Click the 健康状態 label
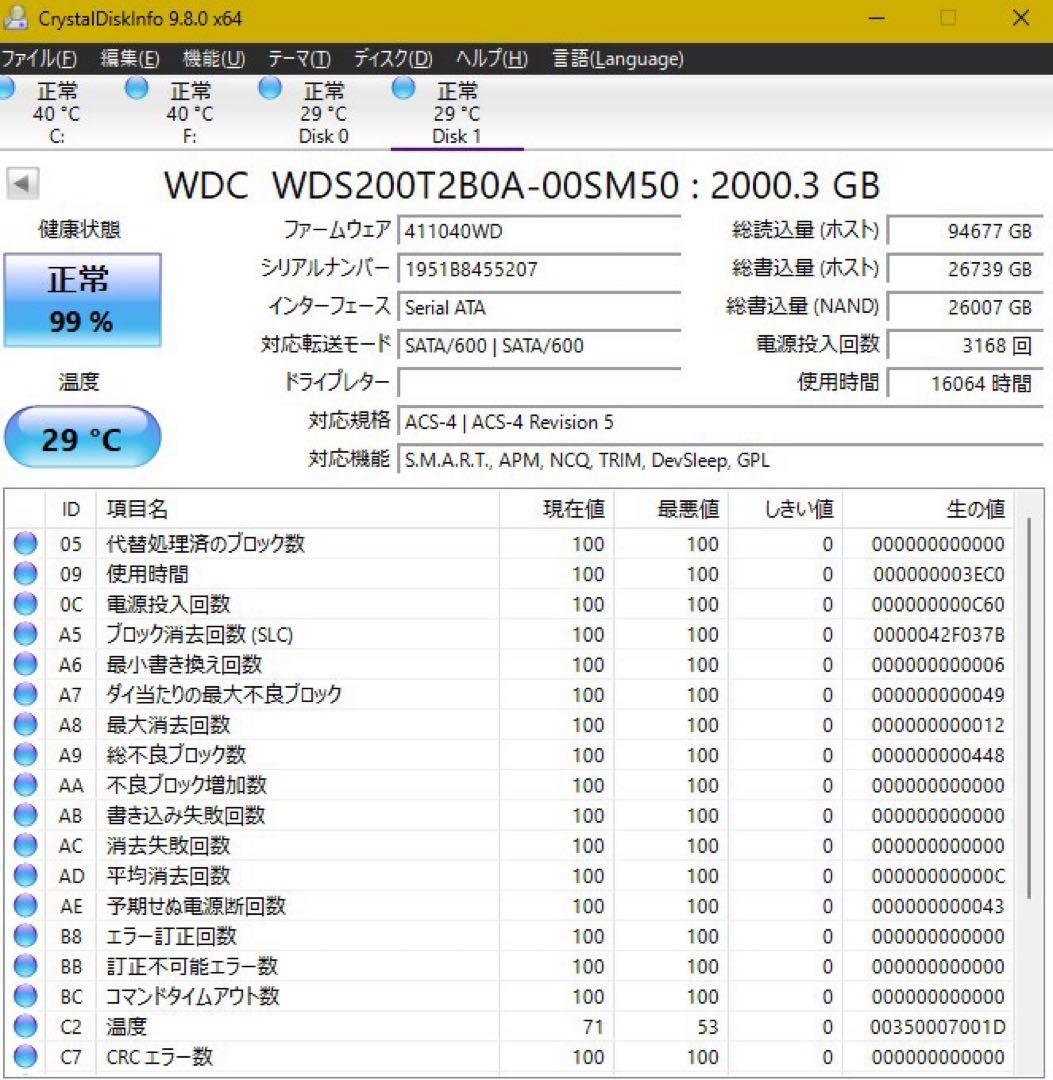This screenshot has height=1080, width=1053. click(80, 229)
